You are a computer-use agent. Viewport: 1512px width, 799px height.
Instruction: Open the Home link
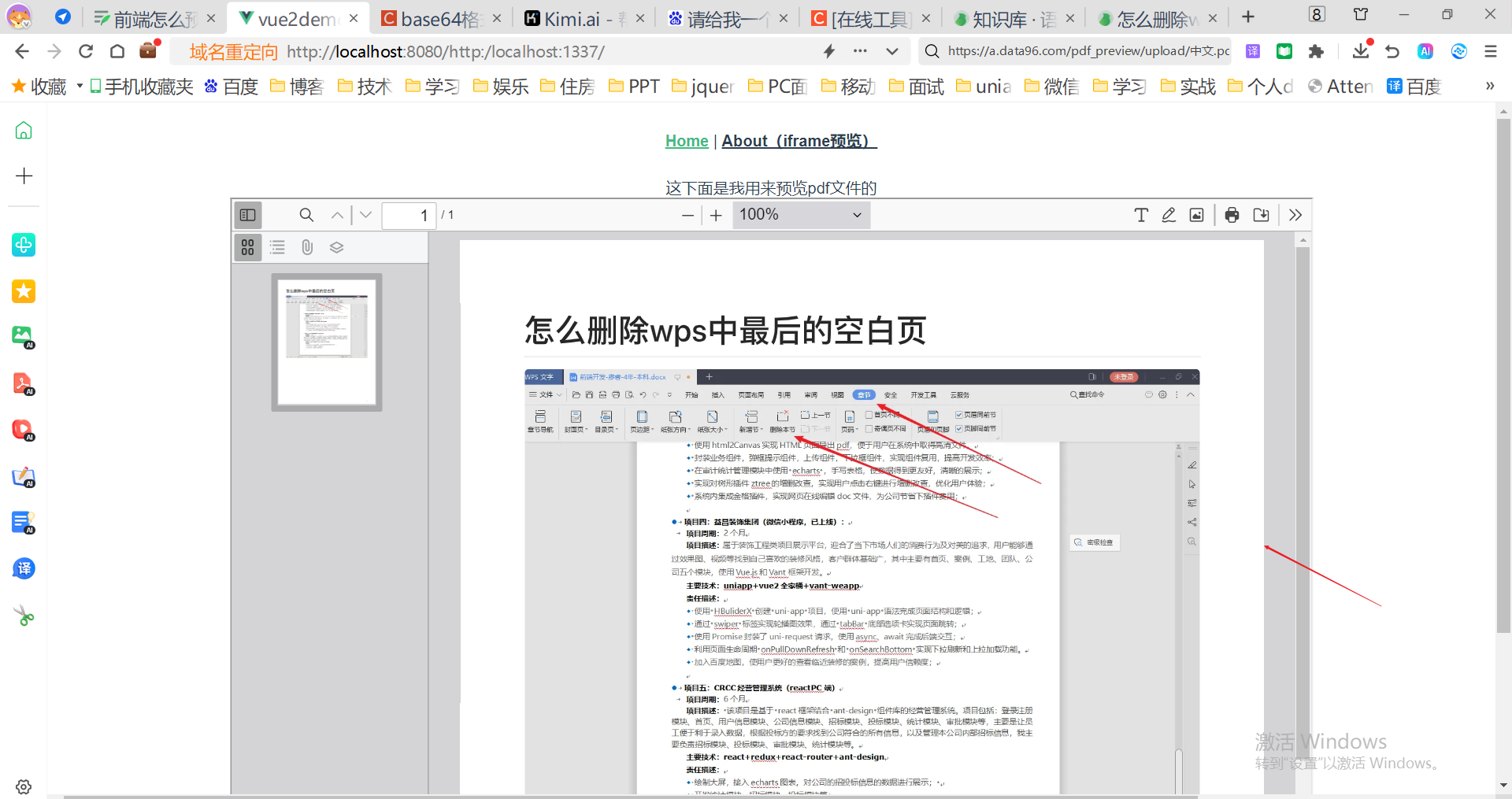click(x=687, y=141)
